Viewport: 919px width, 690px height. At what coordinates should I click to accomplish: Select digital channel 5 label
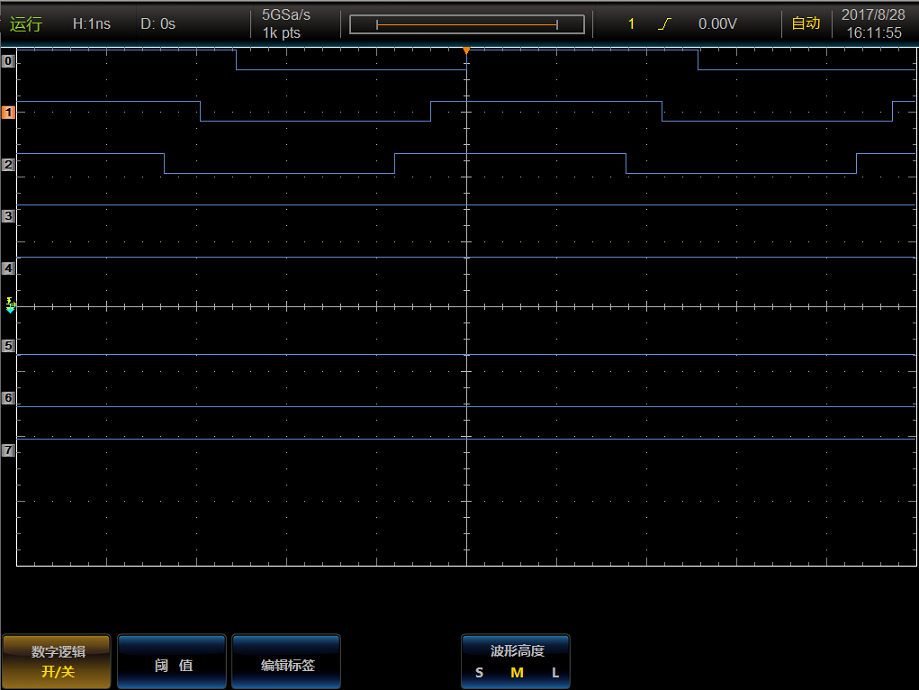[x=8, y=345]
